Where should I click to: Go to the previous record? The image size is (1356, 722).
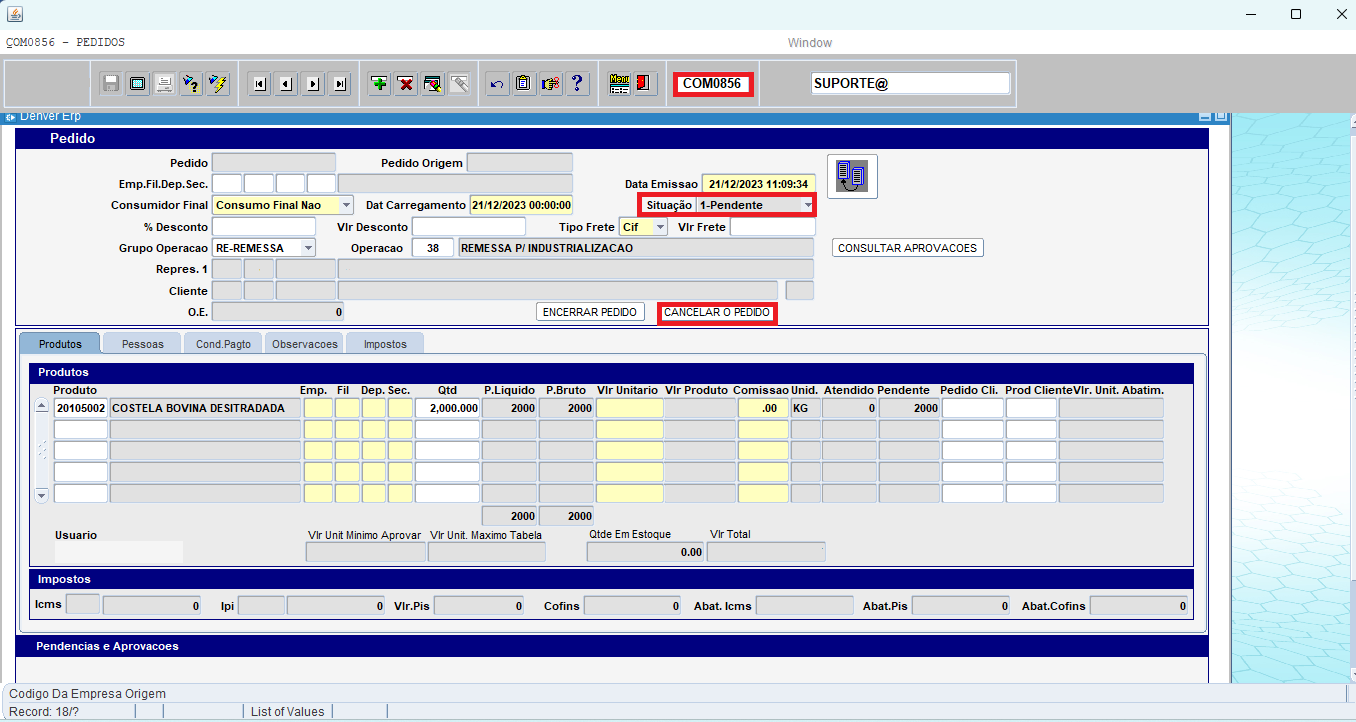click(x=286, y=84)
